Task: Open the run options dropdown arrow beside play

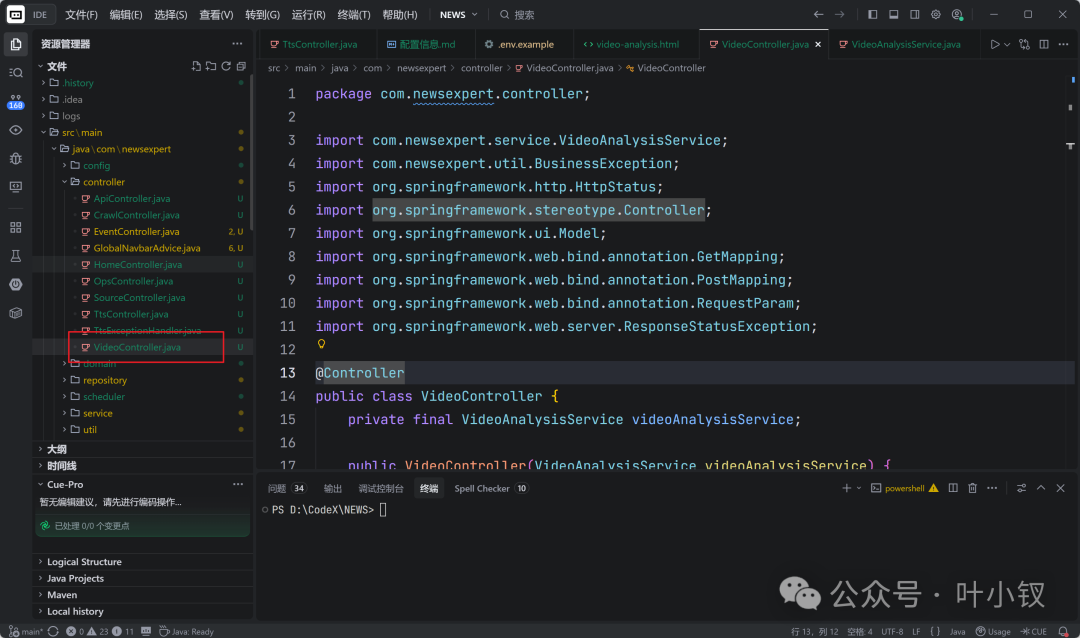Action: point(1007,45)
